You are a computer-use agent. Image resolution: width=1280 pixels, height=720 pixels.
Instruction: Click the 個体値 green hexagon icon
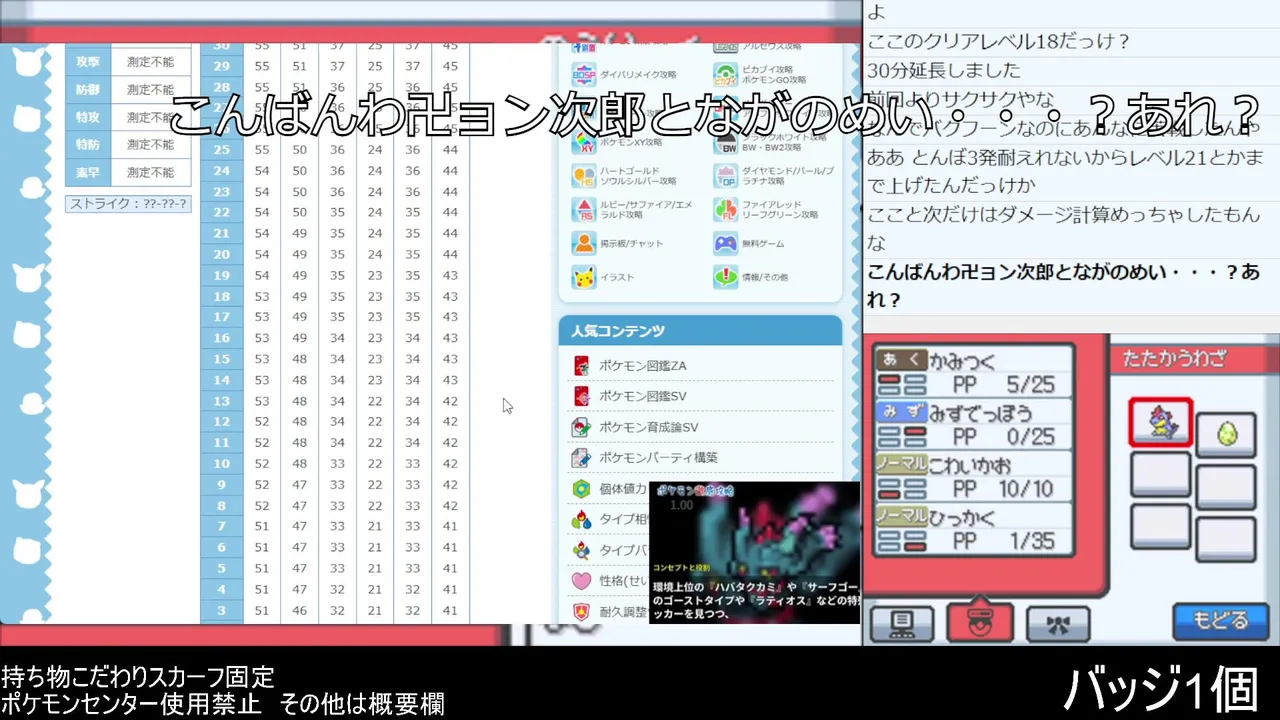click(x=581, y=489)
